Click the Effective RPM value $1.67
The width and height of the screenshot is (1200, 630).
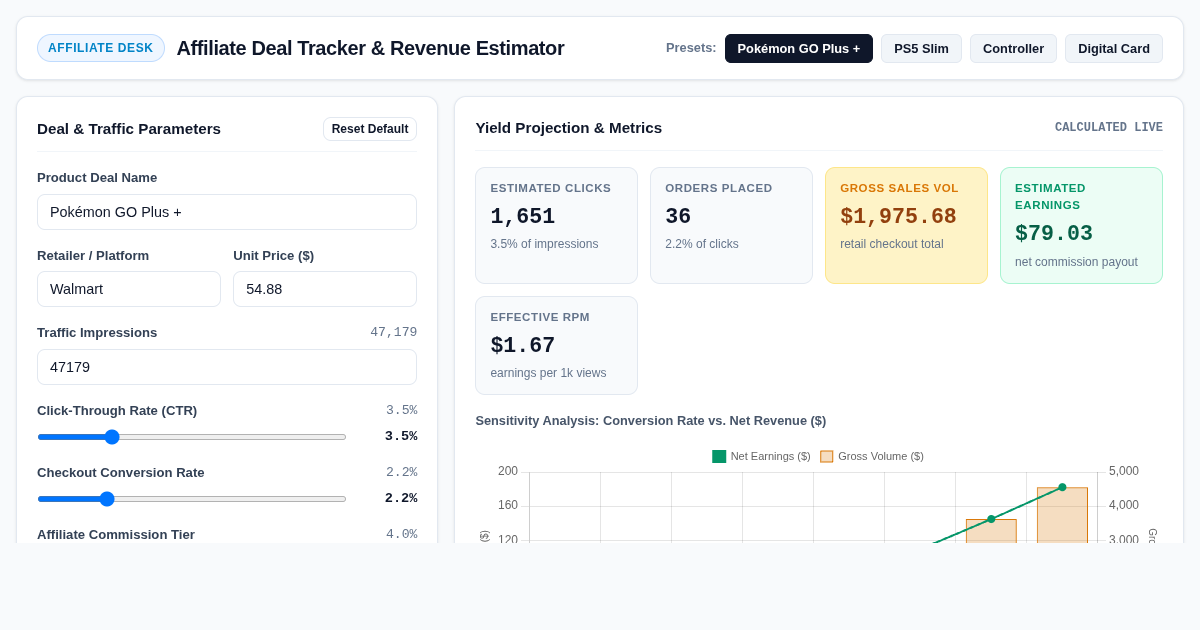click(523, 346)
